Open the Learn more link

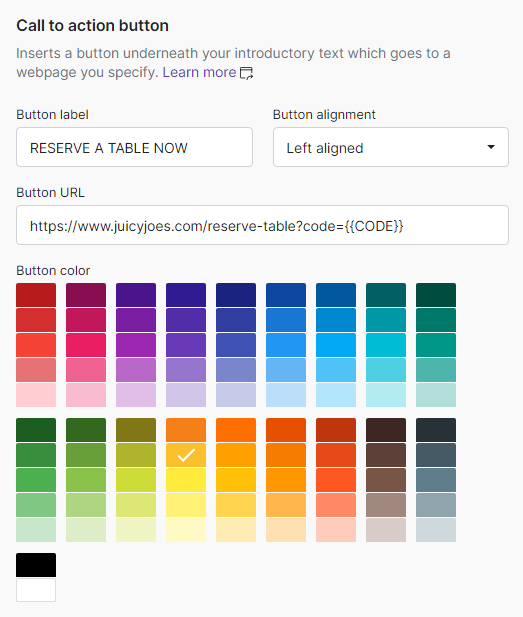coord(199,72)
